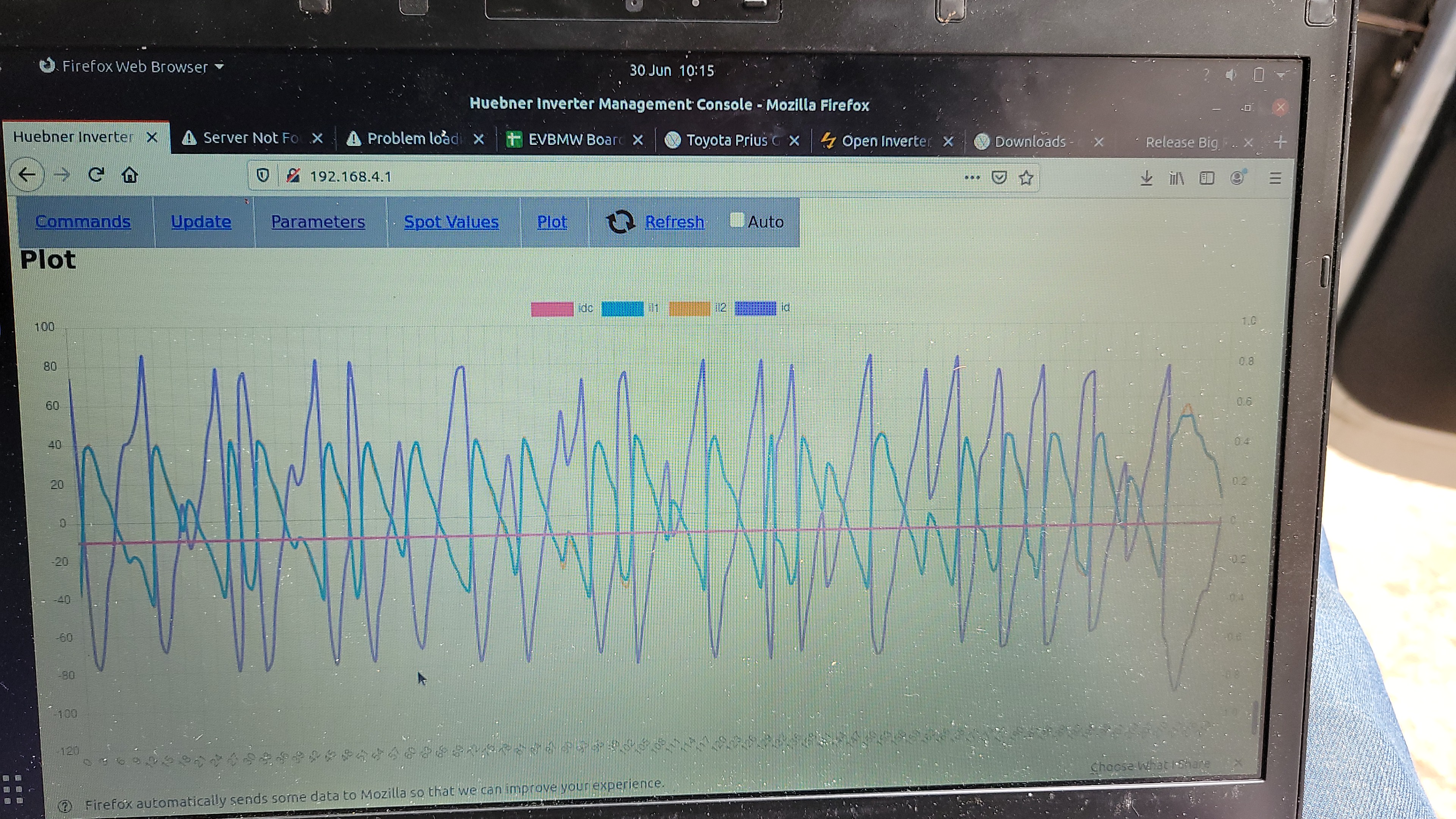Viewport: 1456px width, 819px height.
Task: Open the tracking protection shield icon
Action: 263,176
